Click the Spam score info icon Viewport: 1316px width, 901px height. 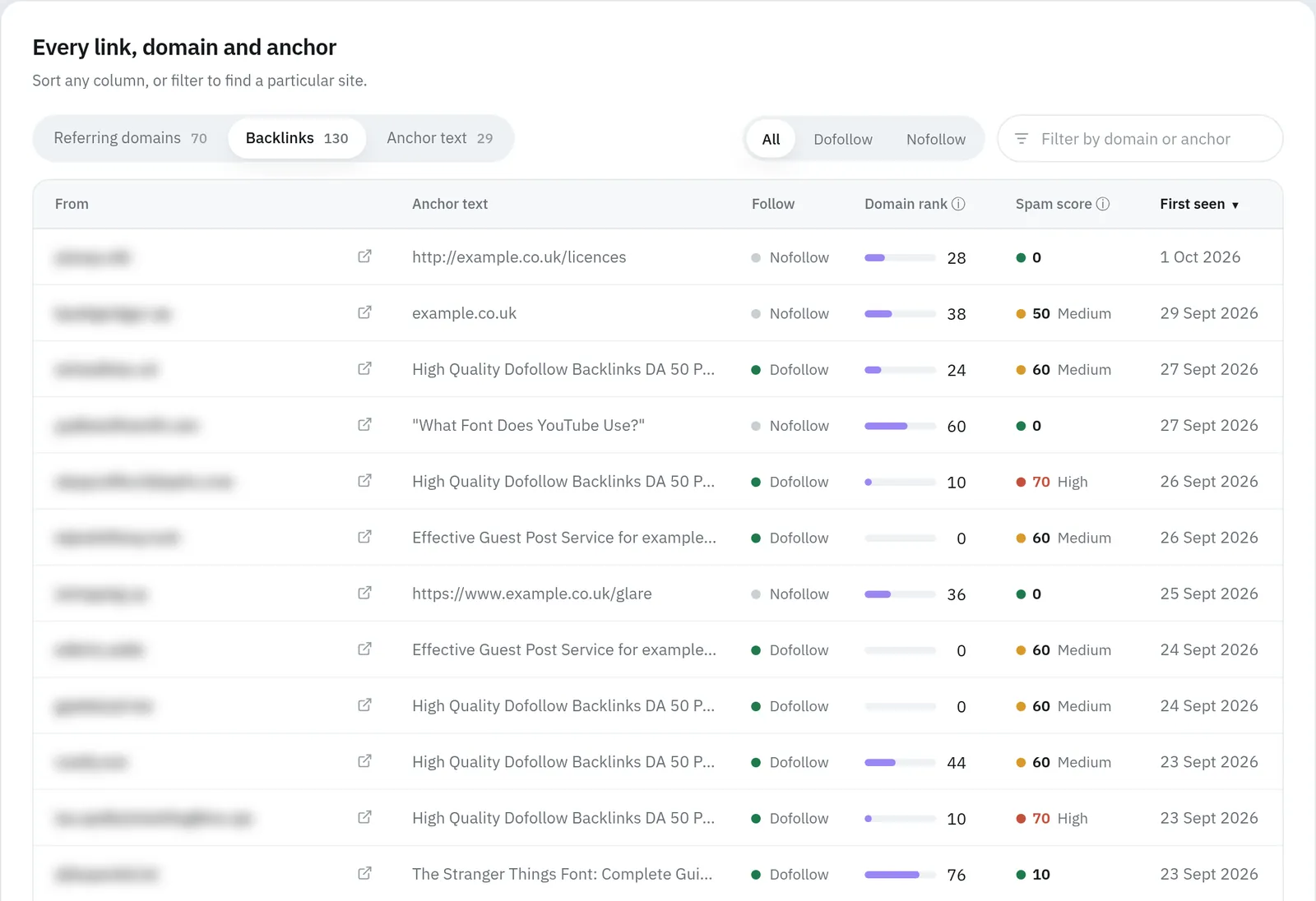point(1103,204)
